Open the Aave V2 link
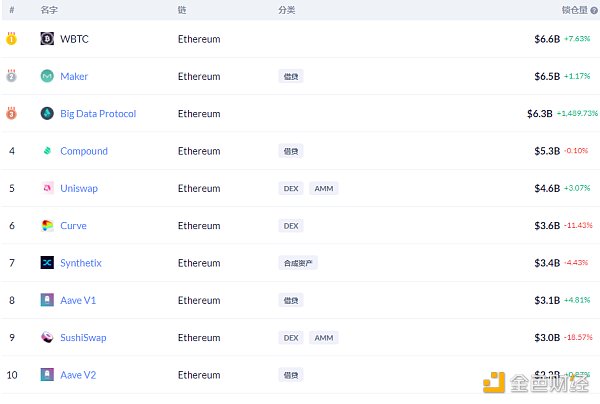Screen dimensions: 600x404 click(78, 375)
